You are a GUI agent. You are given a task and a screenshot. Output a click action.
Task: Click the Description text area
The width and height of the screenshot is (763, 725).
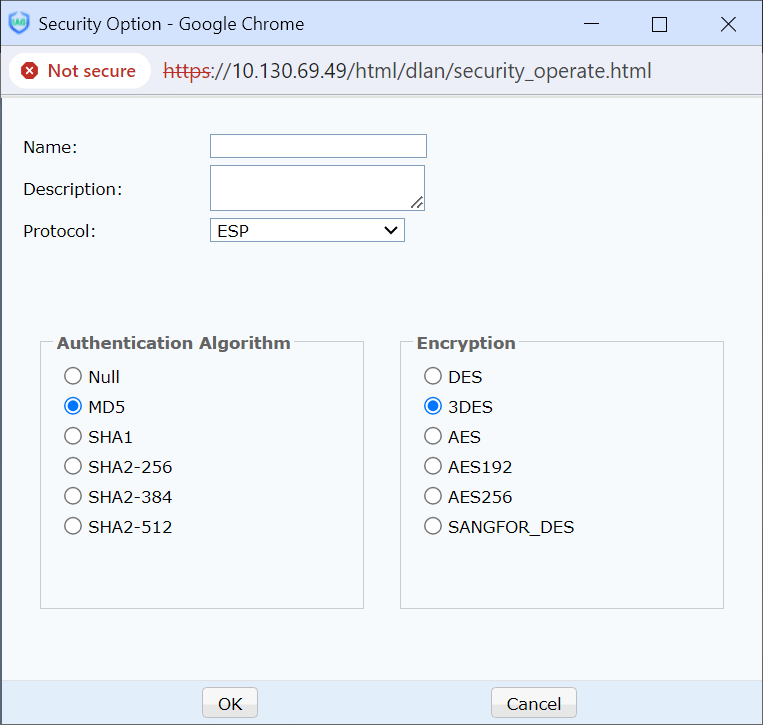[317, 188]
